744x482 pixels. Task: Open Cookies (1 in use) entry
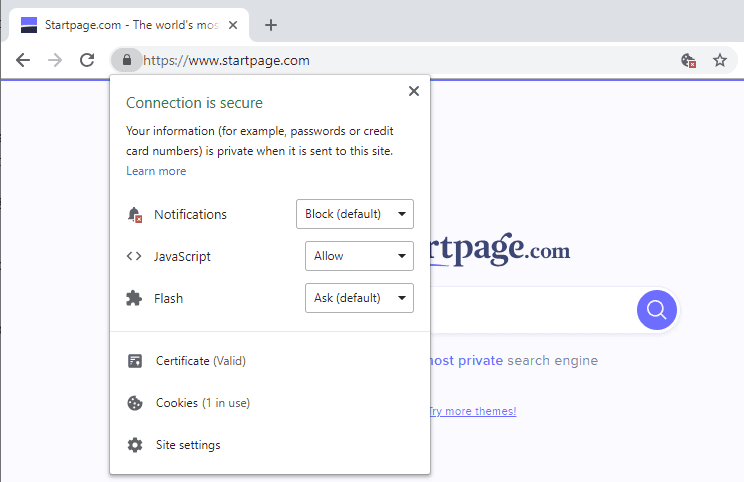point(203,403)
